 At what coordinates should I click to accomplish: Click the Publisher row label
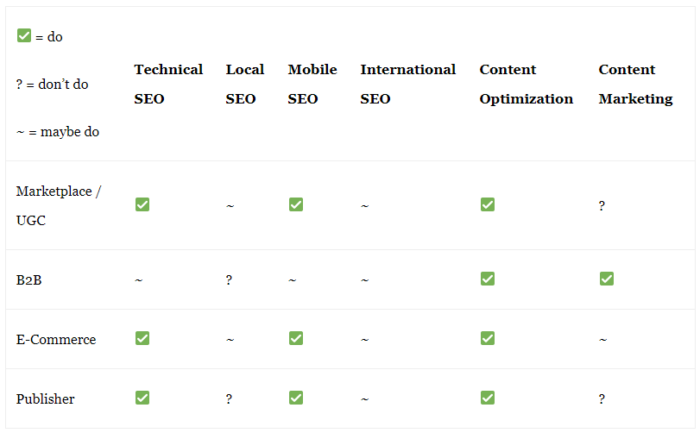pyautogui.click(x=46, y=399)
